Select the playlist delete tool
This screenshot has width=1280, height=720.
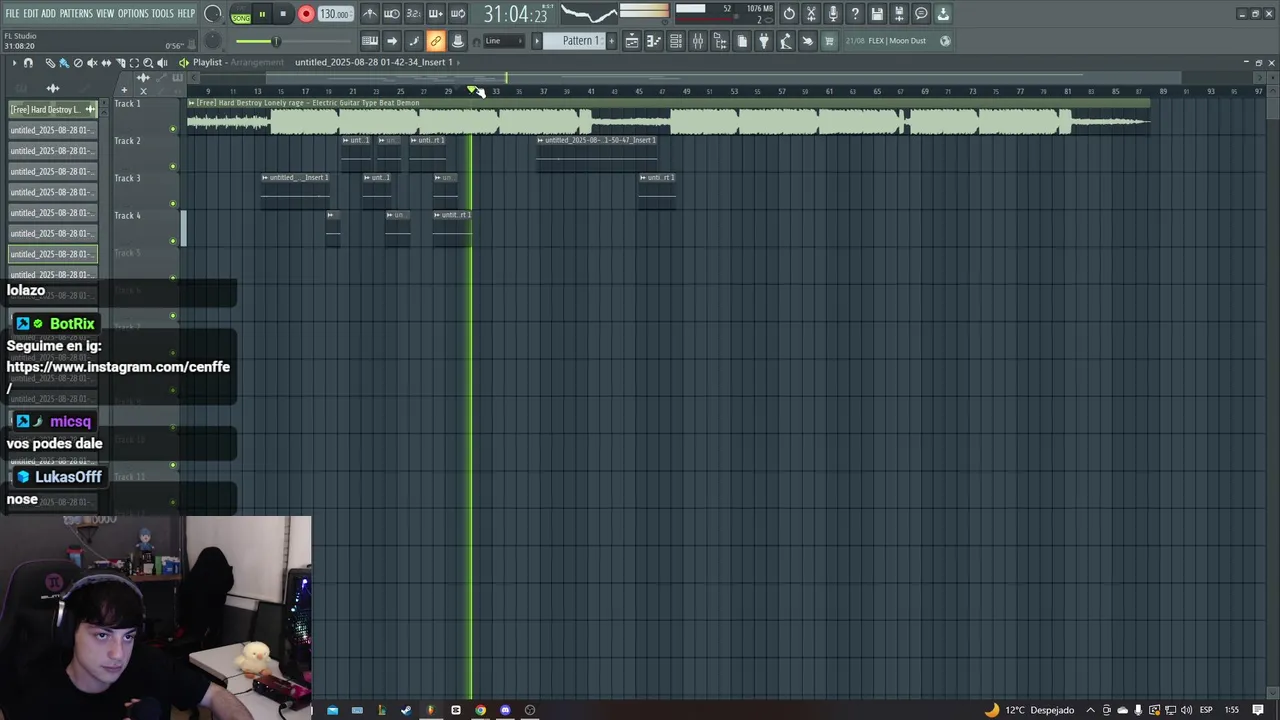click(78, 63)
